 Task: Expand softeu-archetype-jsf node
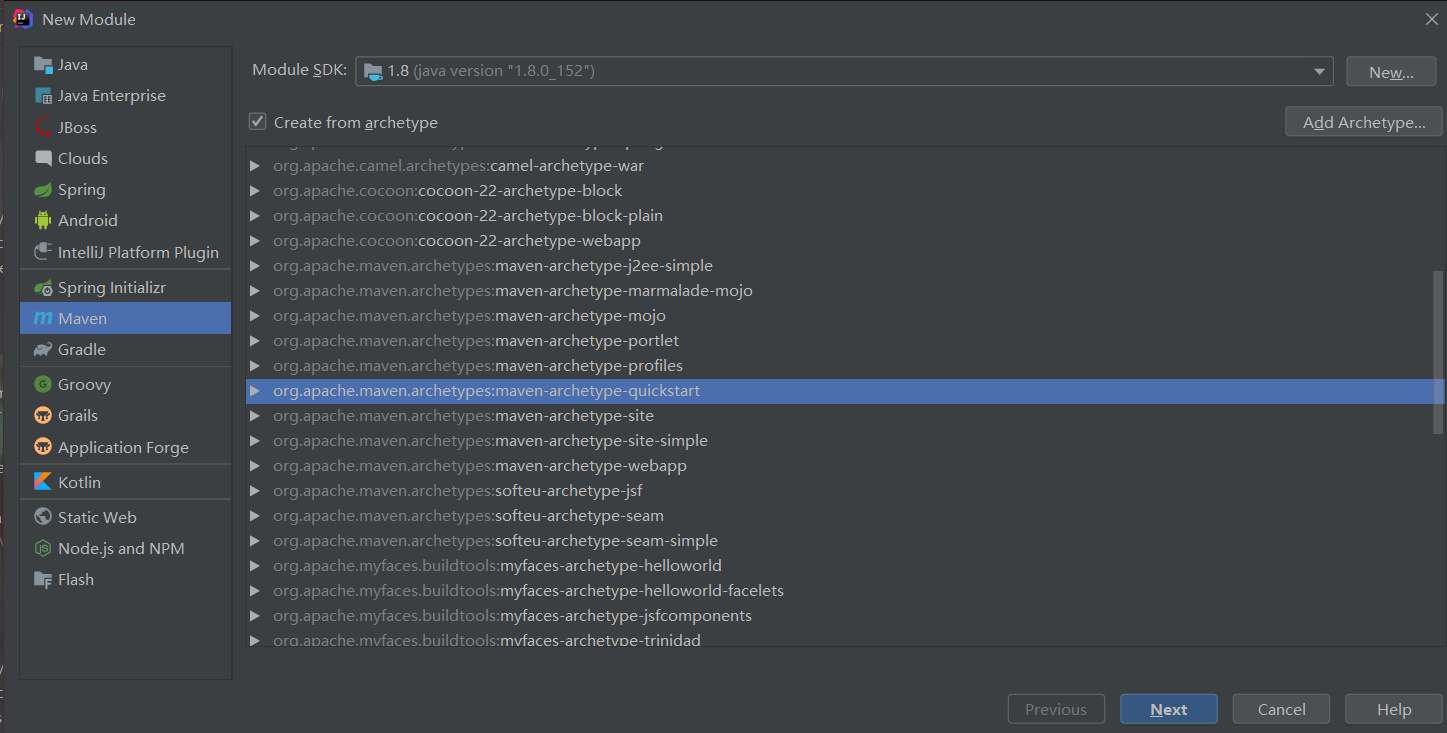[255, 491]
